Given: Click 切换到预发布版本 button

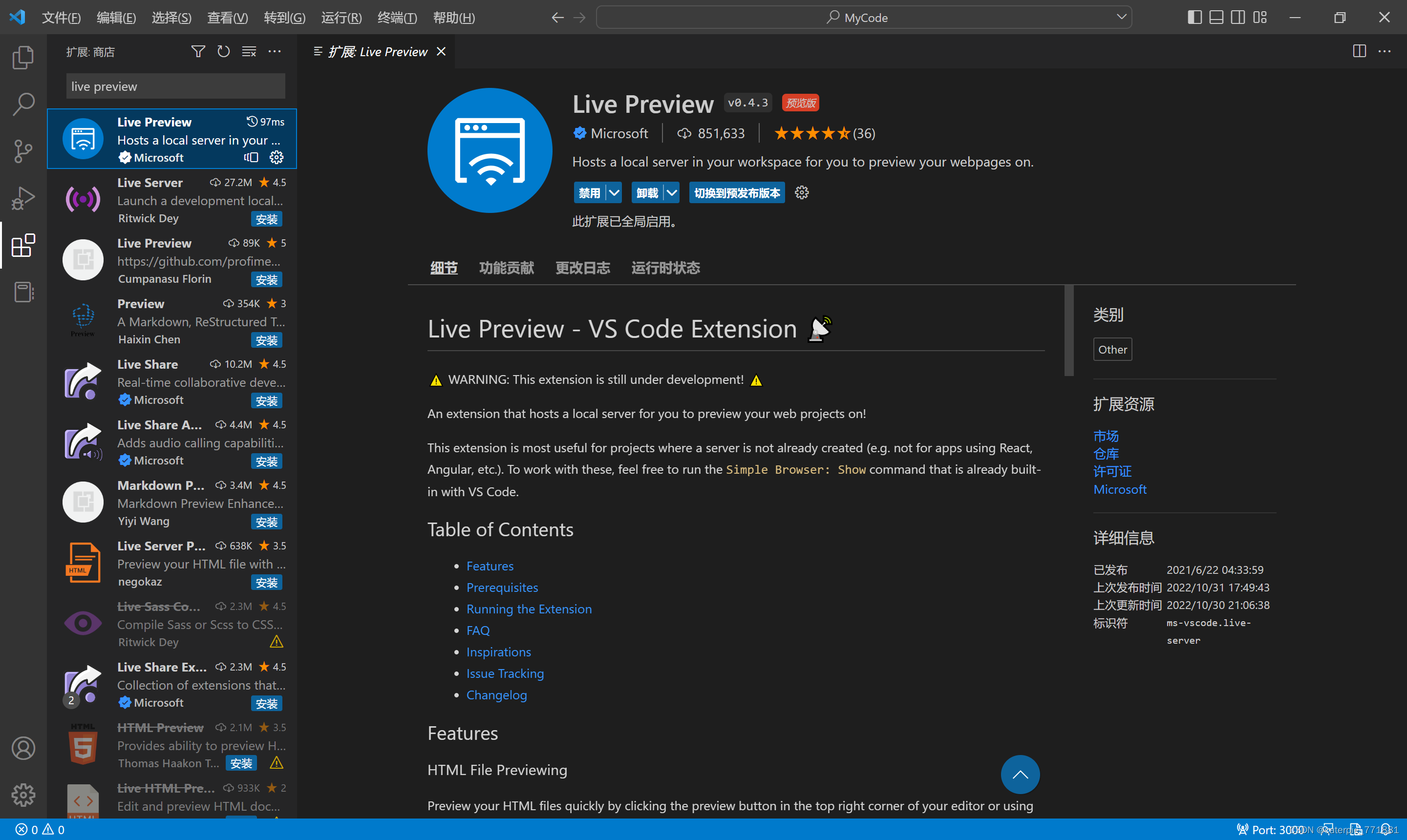Looking at the screenshot, I should tap(737, 193).
